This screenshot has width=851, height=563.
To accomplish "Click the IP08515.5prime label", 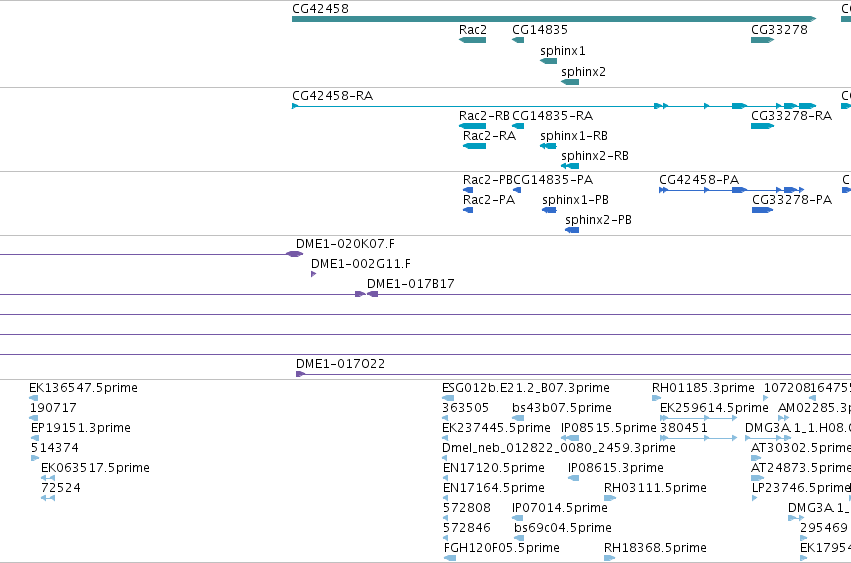I will (x=608, y=428).
